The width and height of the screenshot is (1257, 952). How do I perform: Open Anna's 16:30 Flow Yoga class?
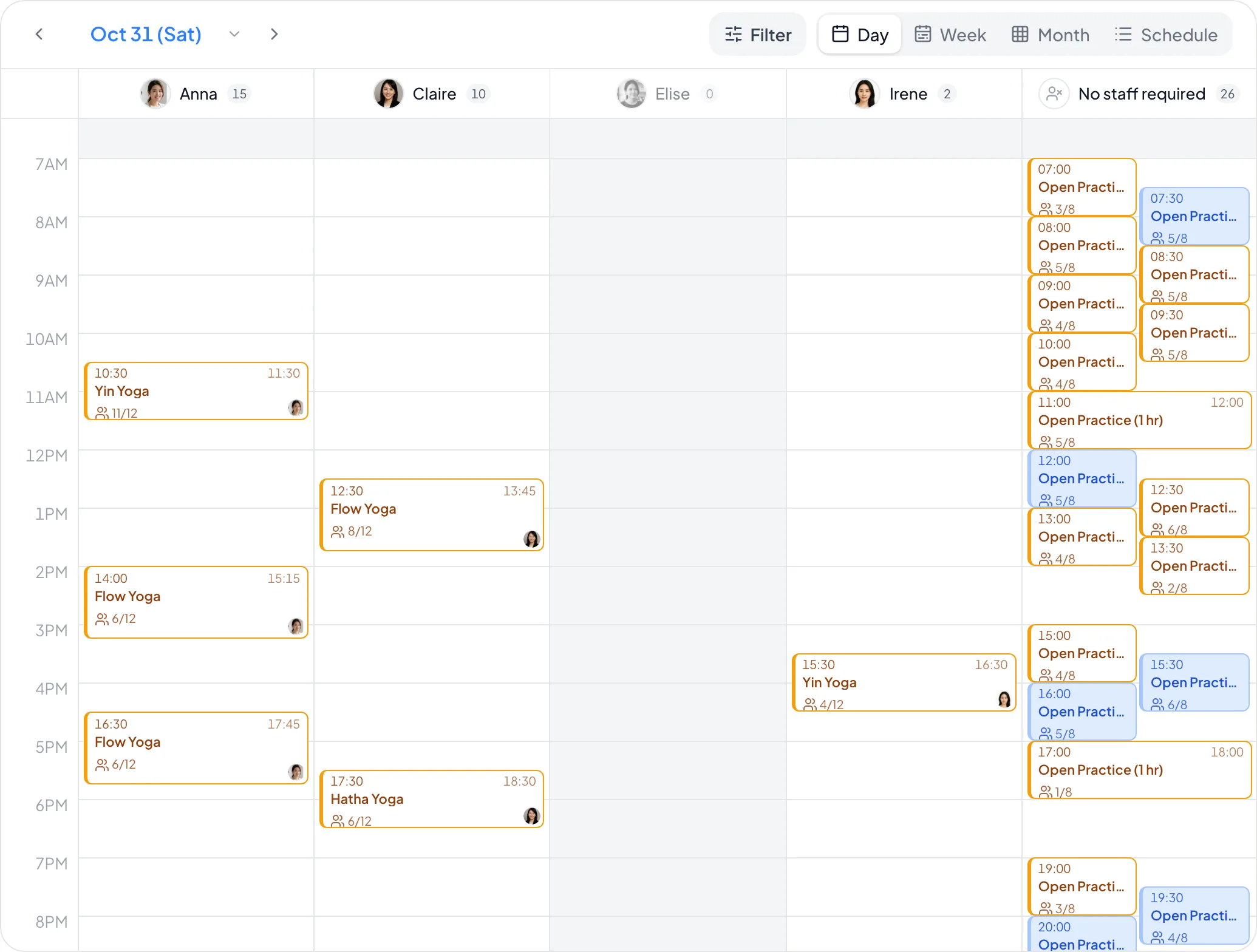[x=196, y=748]
